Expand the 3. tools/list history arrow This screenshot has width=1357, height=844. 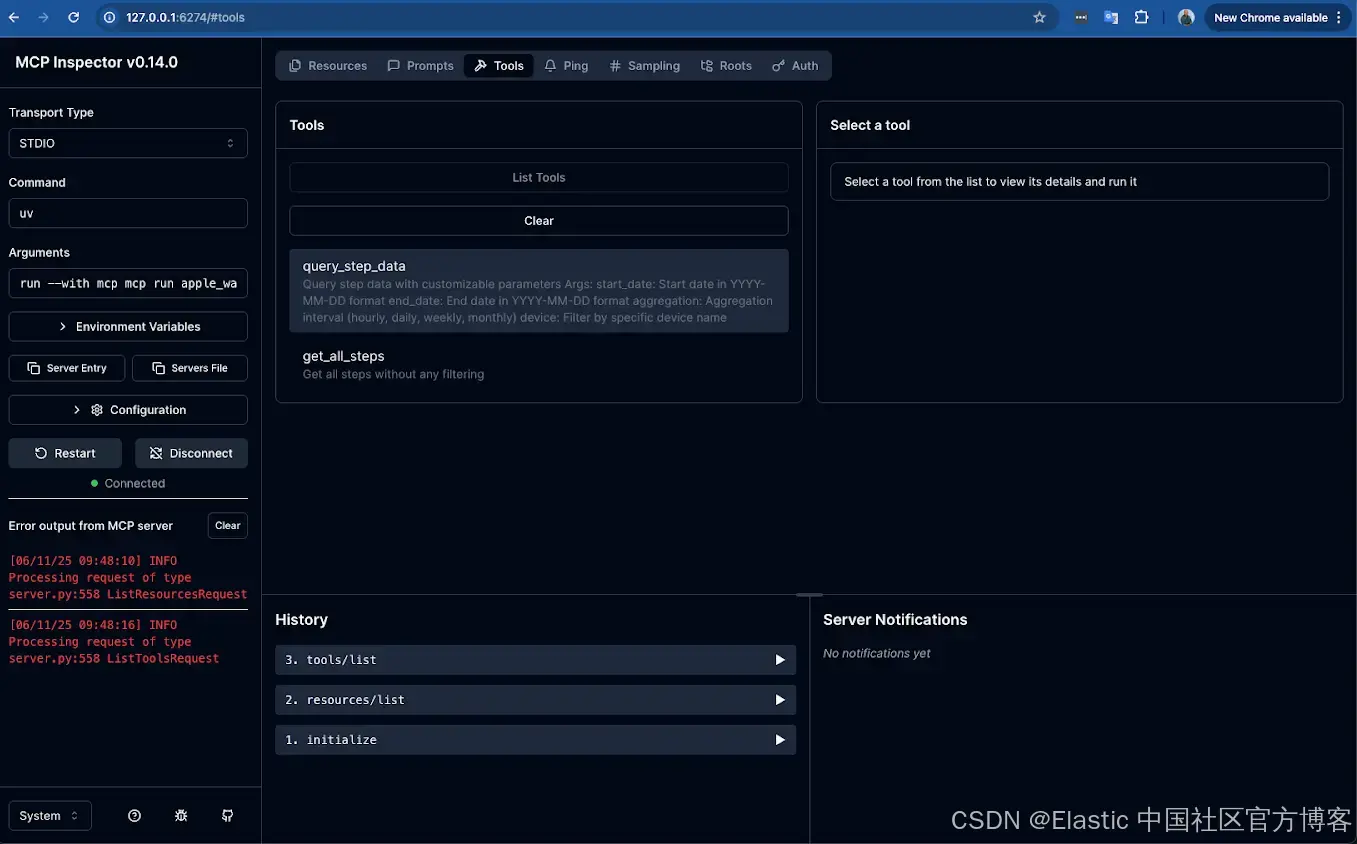pos(780,660)
